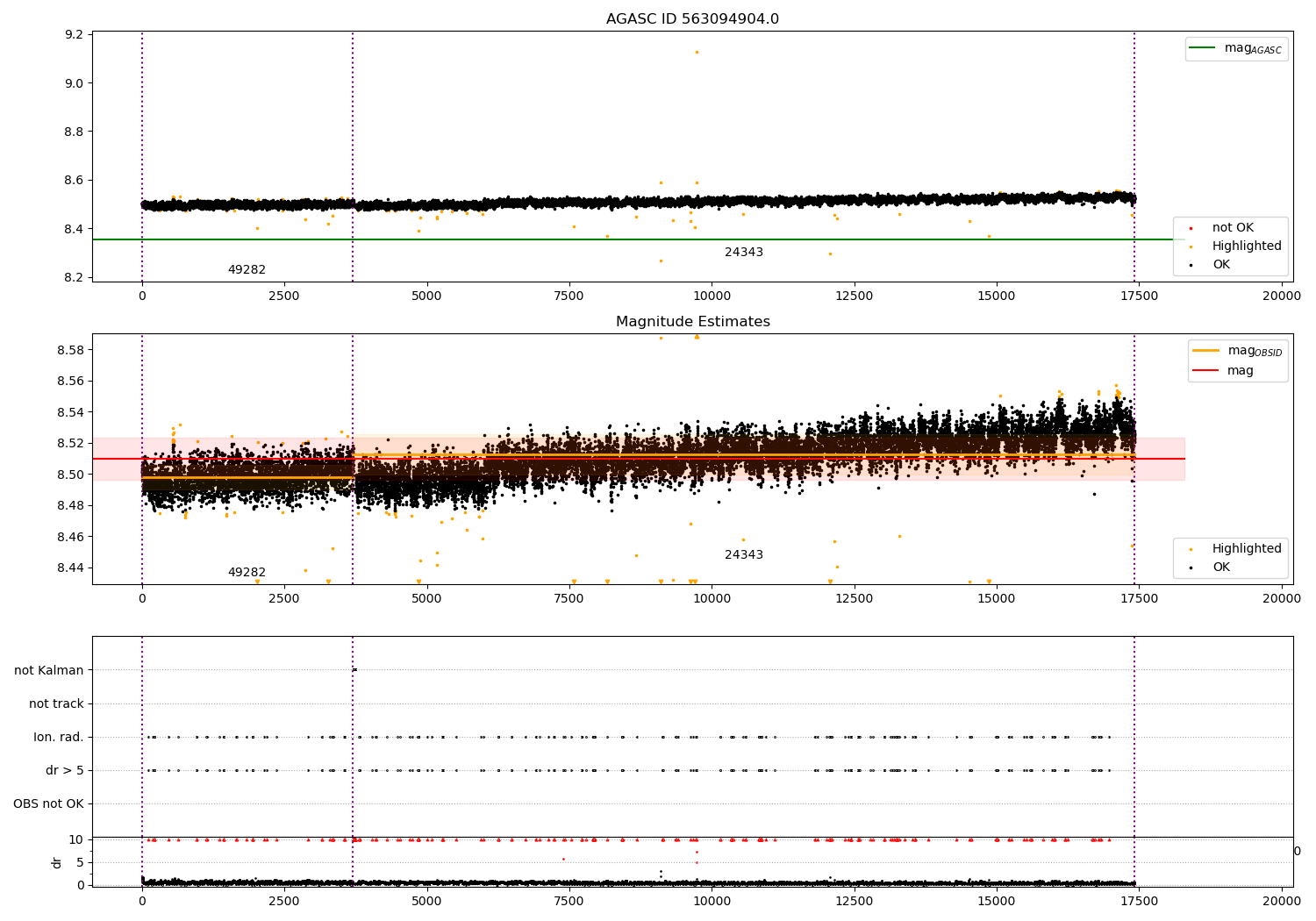Click the 20000 x-axis tick of the AGASC plot

pos(1282,296)
